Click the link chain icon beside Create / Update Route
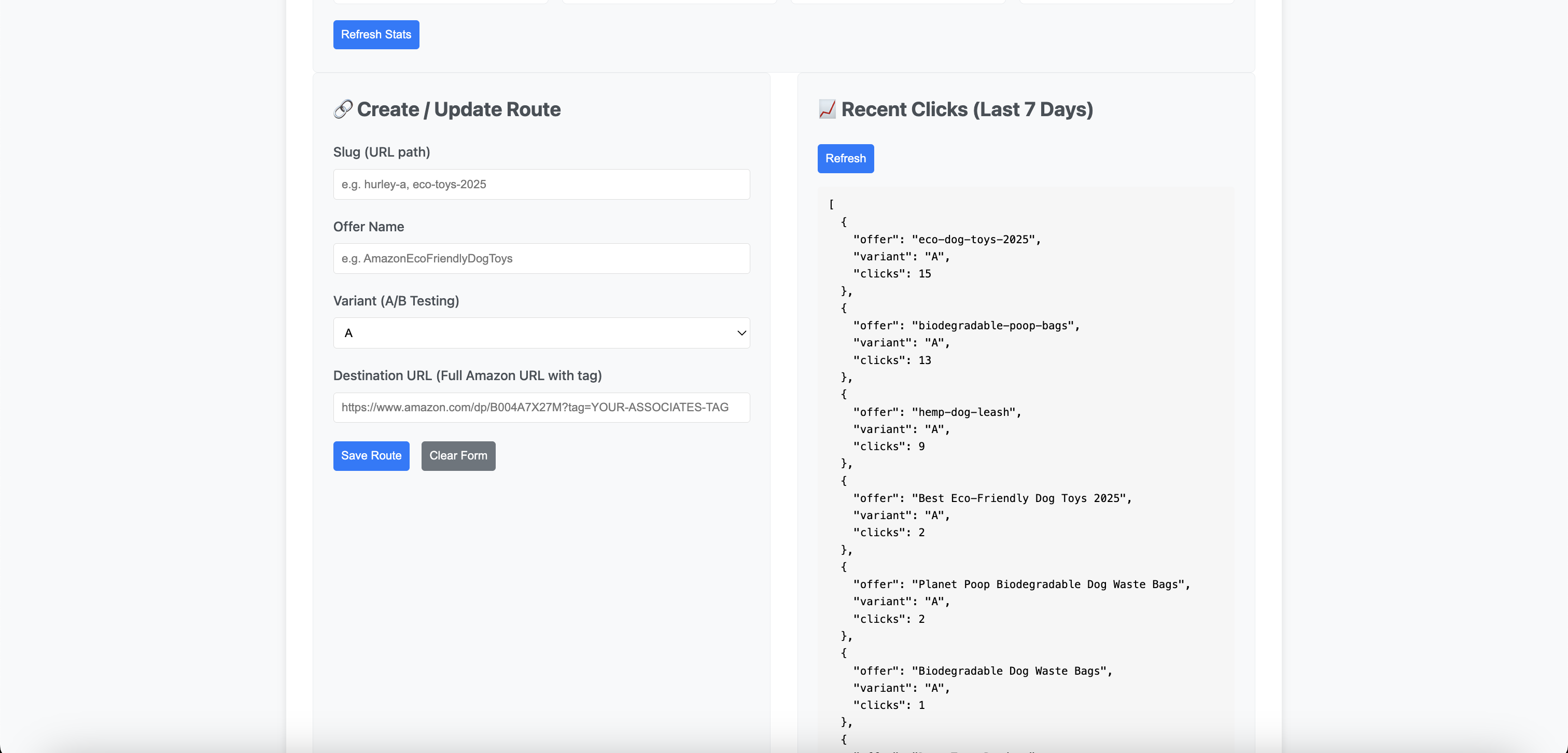 tap(343, 109)
